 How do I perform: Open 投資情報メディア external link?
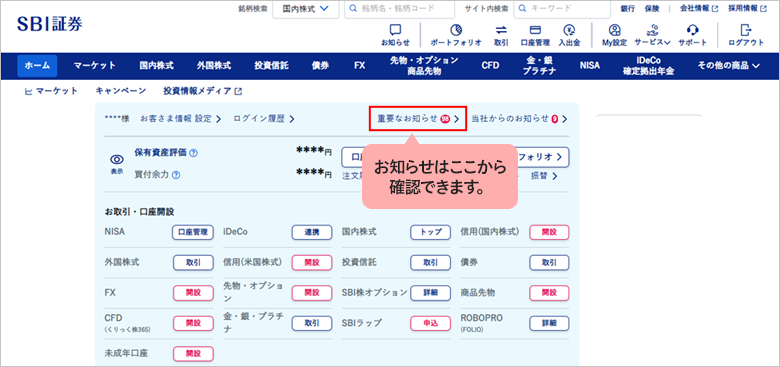202,91
